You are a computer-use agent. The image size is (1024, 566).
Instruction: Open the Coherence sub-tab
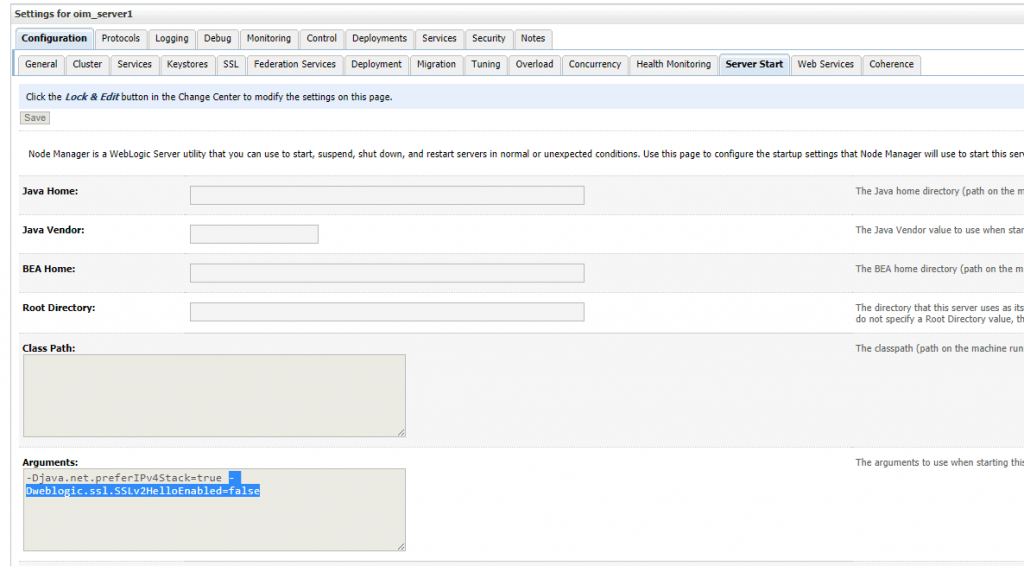(891, 64)
